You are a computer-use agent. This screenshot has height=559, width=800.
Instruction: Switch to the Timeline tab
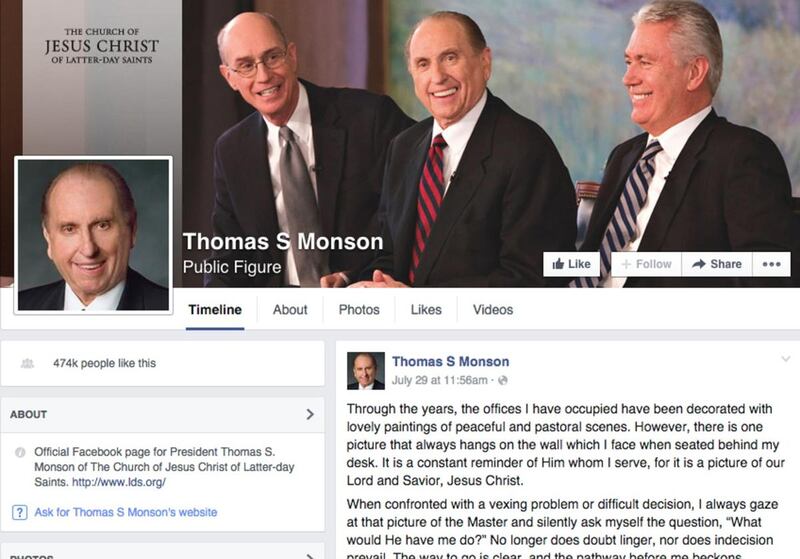tap(215, 310)
